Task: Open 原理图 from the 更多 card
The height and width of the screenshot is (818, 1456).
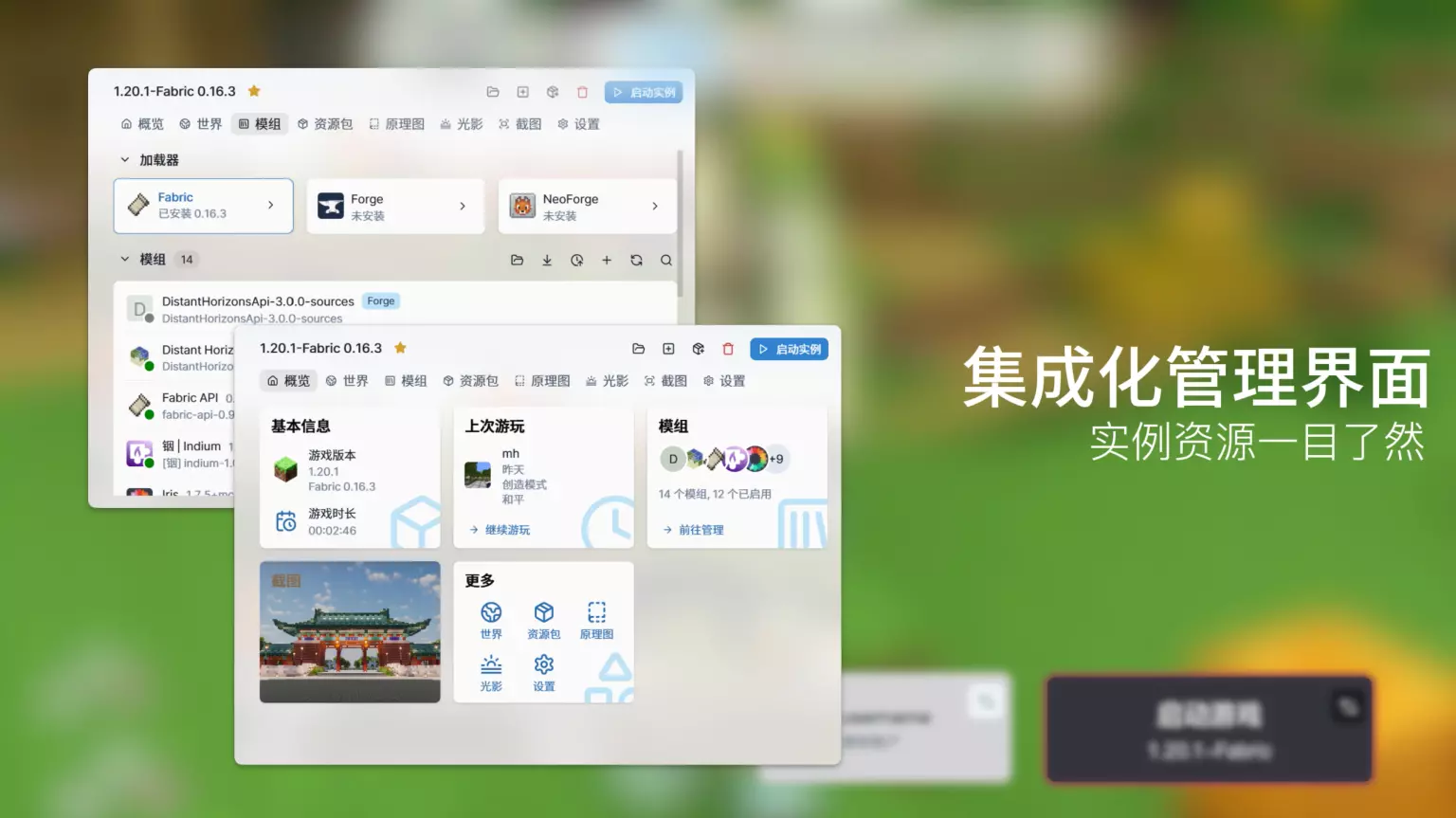Action: [596, 620]
